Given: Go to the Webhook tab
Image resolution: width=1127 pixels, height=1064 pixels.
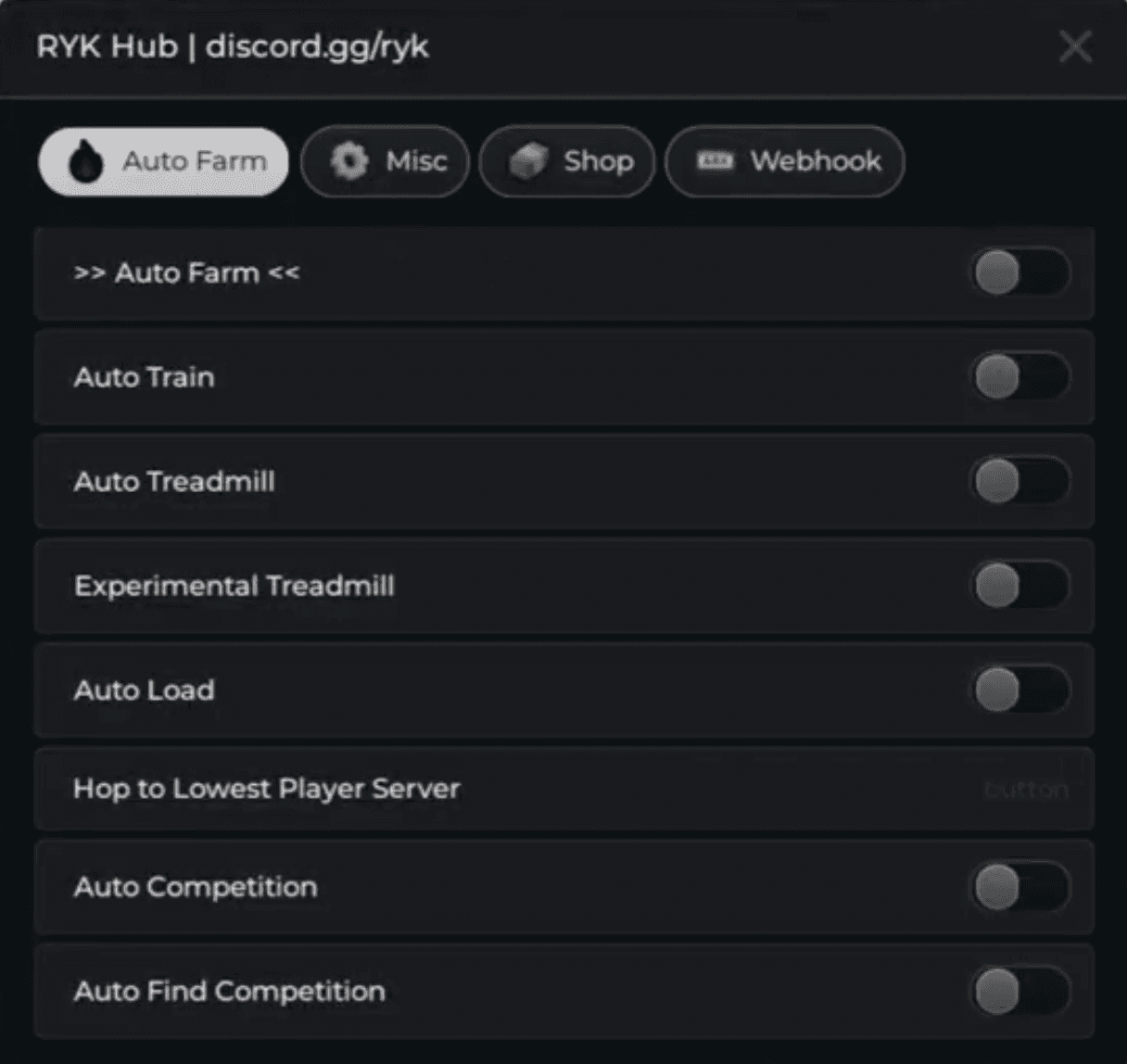Looking at the screenshot, I should coord(785,161).
